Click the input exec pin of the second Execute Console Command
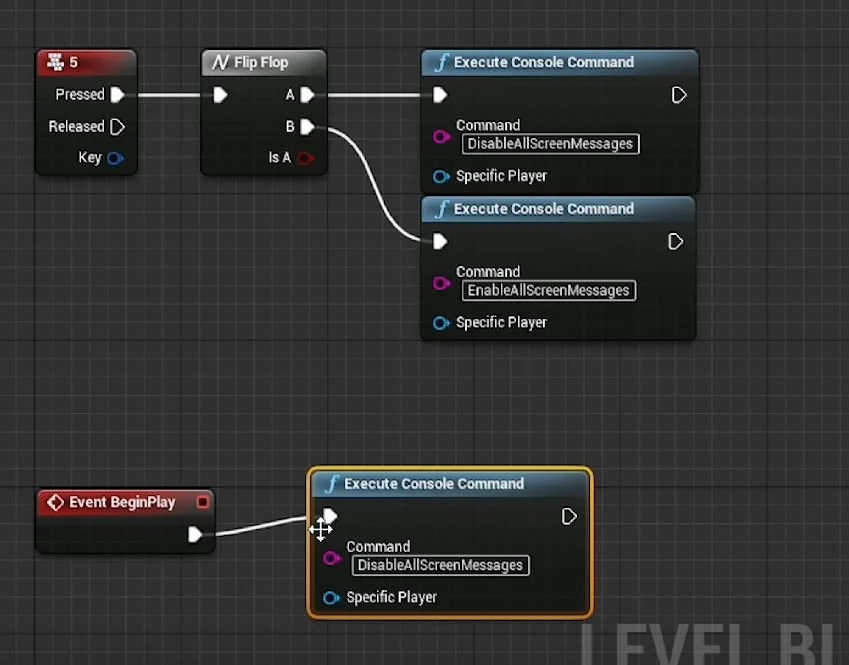 [x=438, y=241]
